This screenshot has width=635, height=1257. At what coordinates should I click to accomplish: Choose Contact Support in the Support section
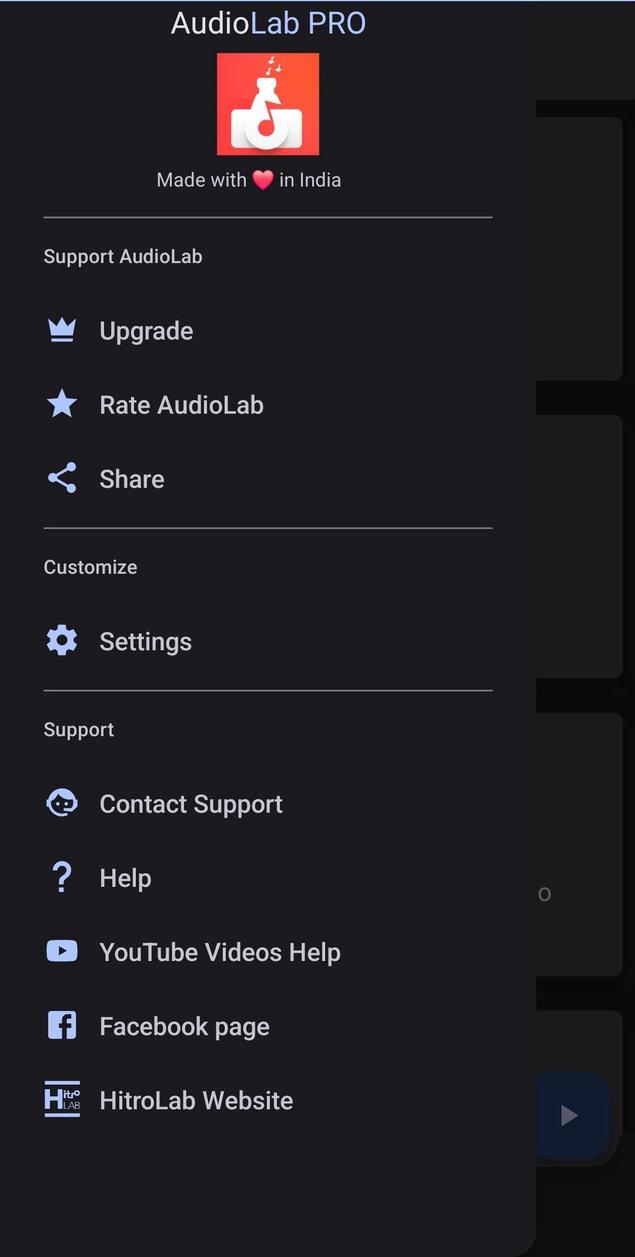(190, 803)
